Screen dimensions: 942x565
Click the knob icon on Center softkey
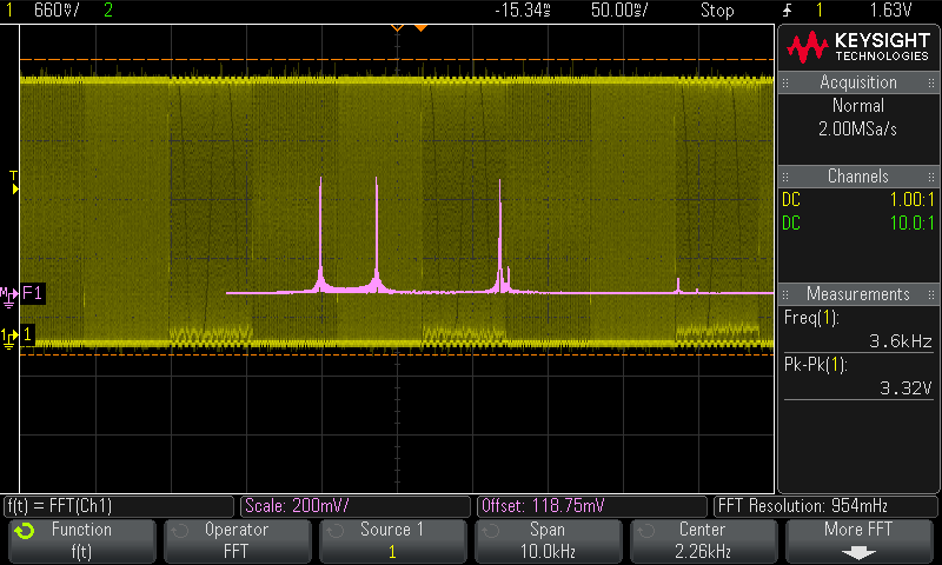(646, 531)
